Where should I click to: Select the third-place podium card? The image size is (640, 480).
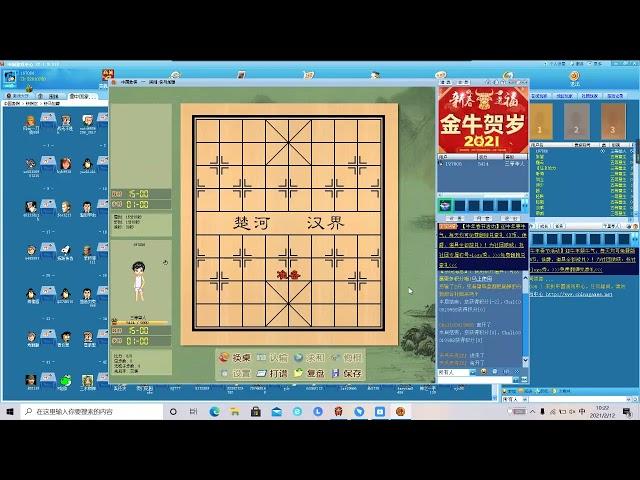click(612, 122)
